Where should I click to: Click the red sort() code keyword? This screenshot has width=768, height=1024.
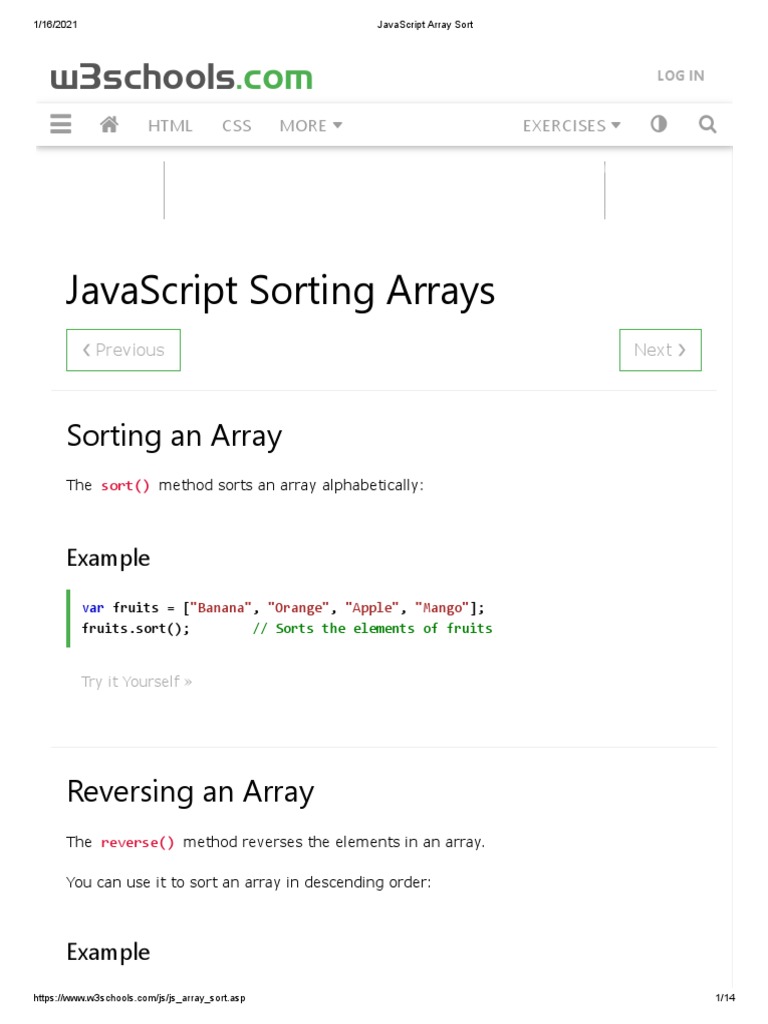point(125,485)
